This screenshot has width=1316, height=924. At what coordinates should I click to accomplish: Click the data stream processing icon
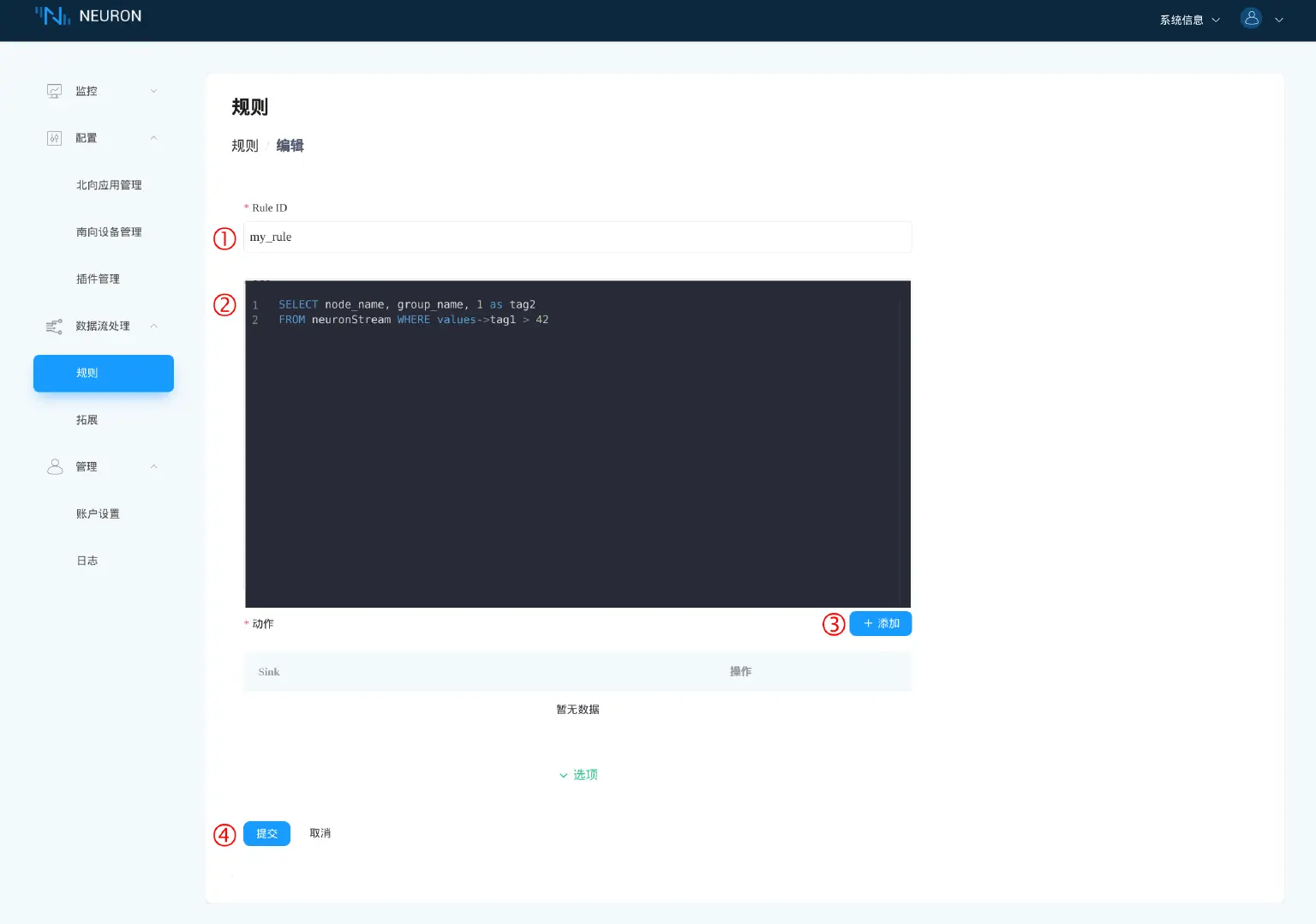coord(54,327)
